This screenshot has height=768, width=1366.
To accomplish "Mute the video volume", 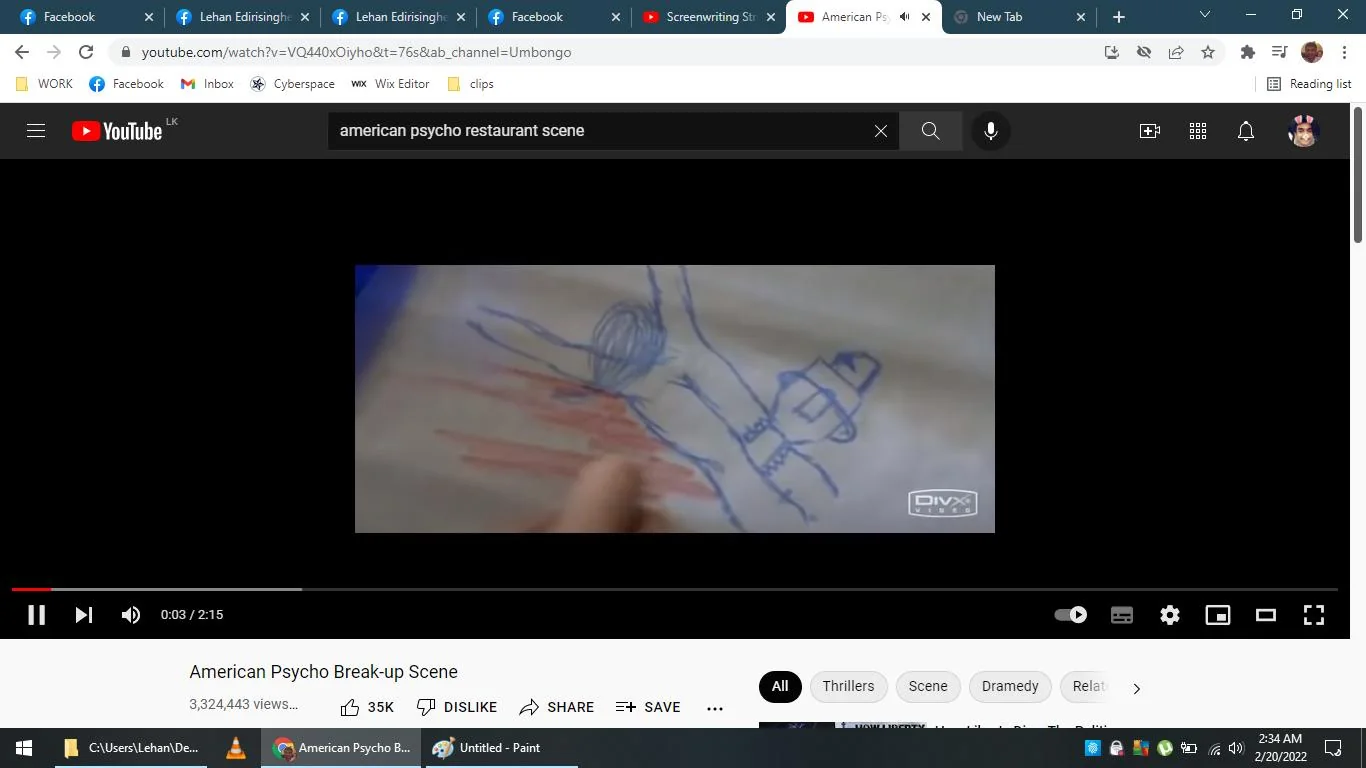I will coord(131,615).
